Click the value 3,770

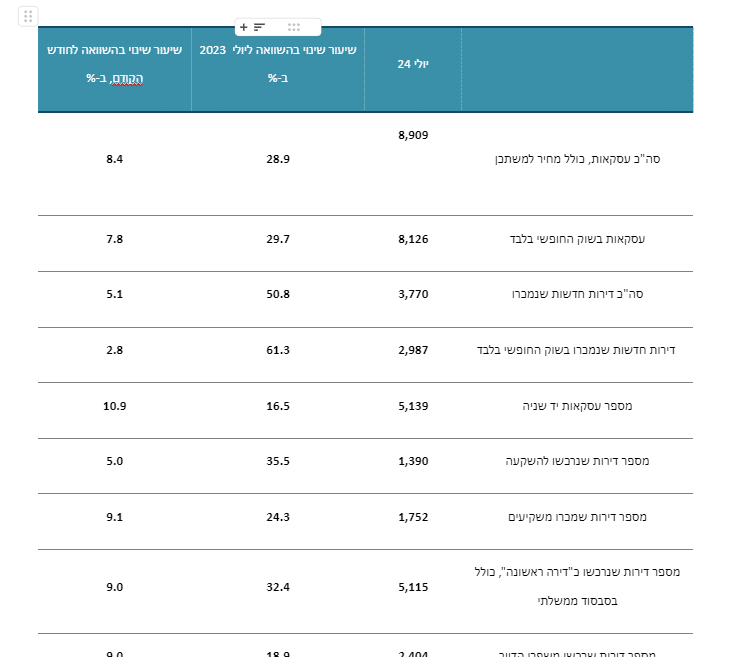click(x=413, y=294)
